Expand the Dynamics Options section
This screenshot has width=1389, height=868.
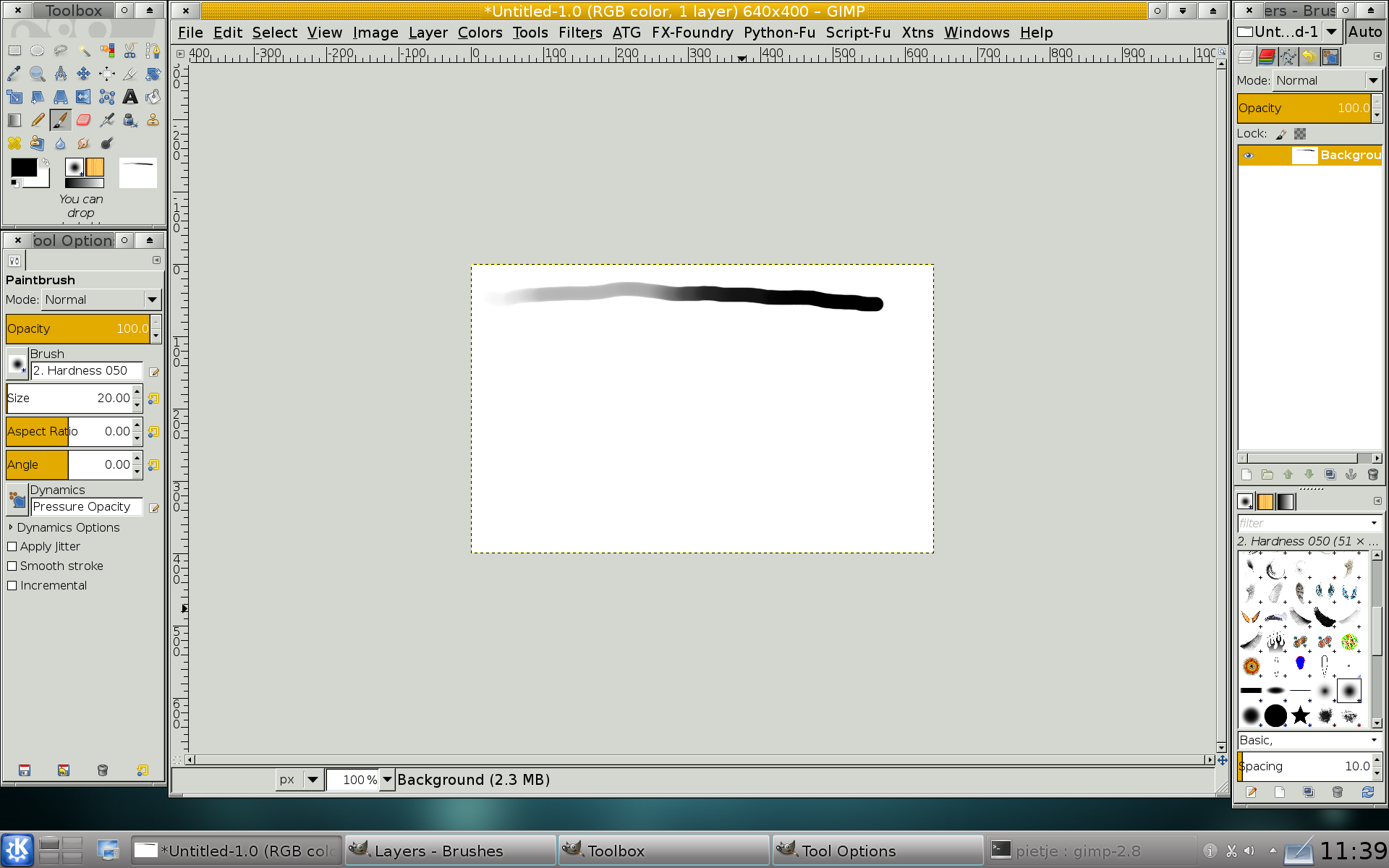click(11, 527)
